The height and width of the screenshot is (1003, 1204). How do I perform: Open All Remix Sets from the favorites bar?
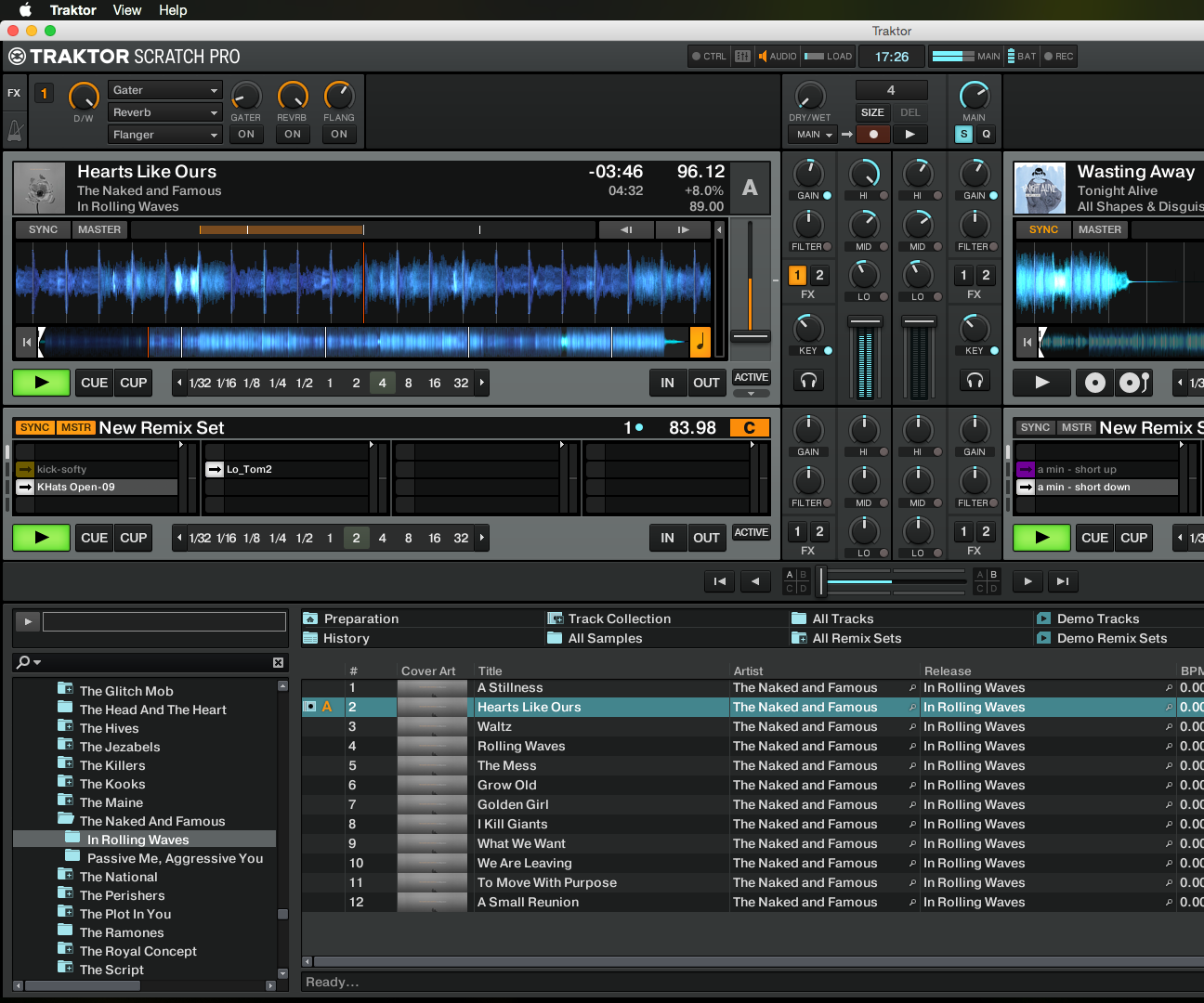coord(846,638)
